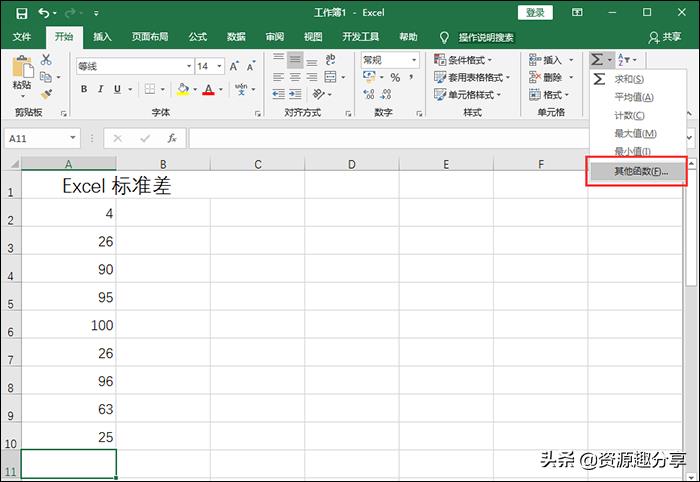Click the Cut scissors icon
This screenshot has height=482, width=700.
(46, 60)
